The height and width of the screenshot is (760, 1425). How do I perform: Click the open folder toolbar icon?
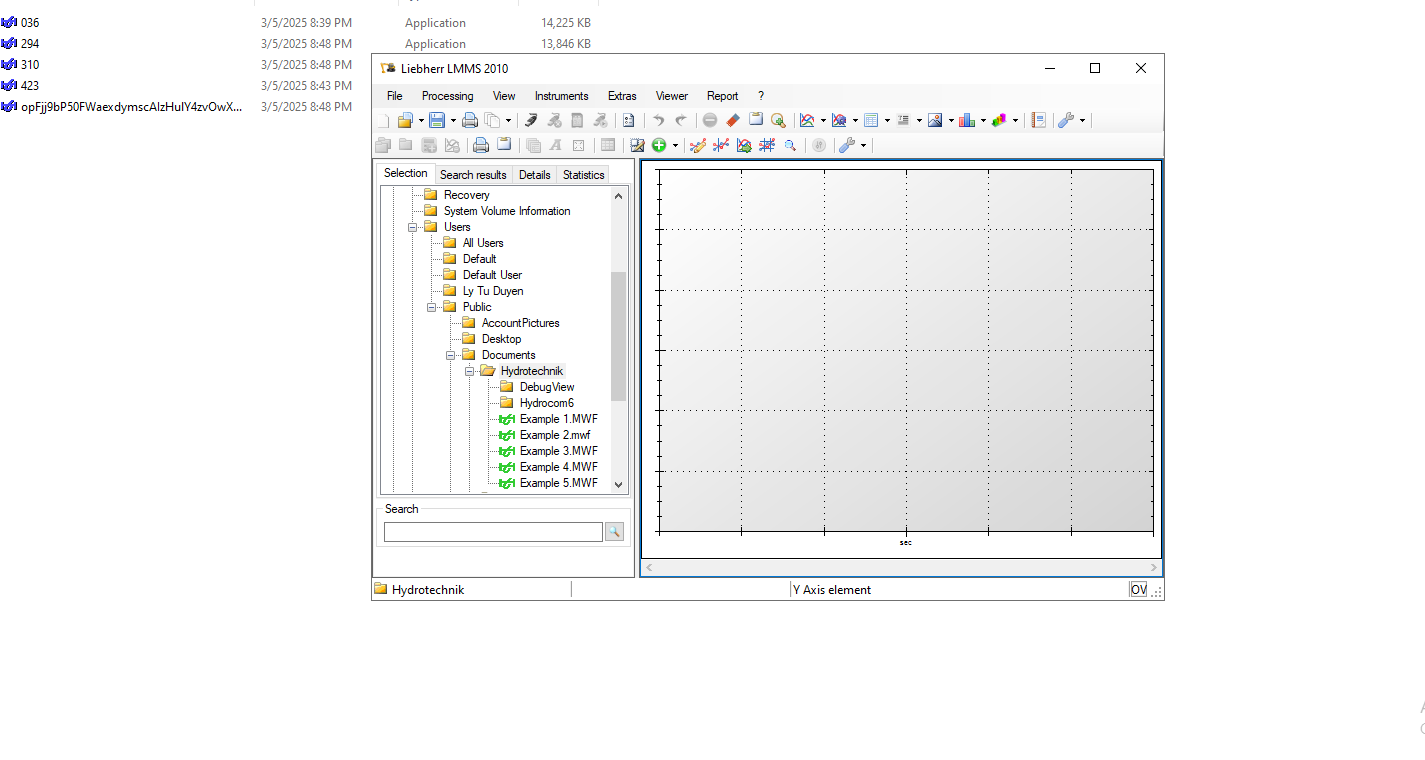pyautogui.click(x=405, y=120)
